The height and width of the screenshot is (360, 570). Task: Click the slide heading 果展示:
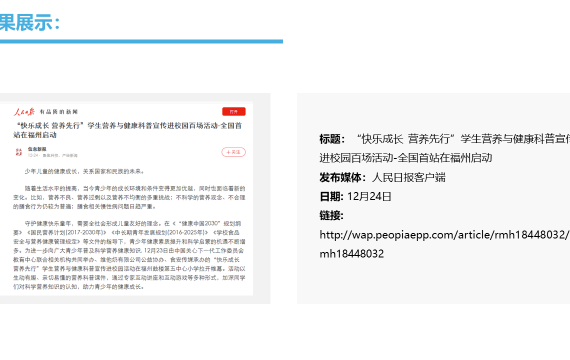pos(30,23)
